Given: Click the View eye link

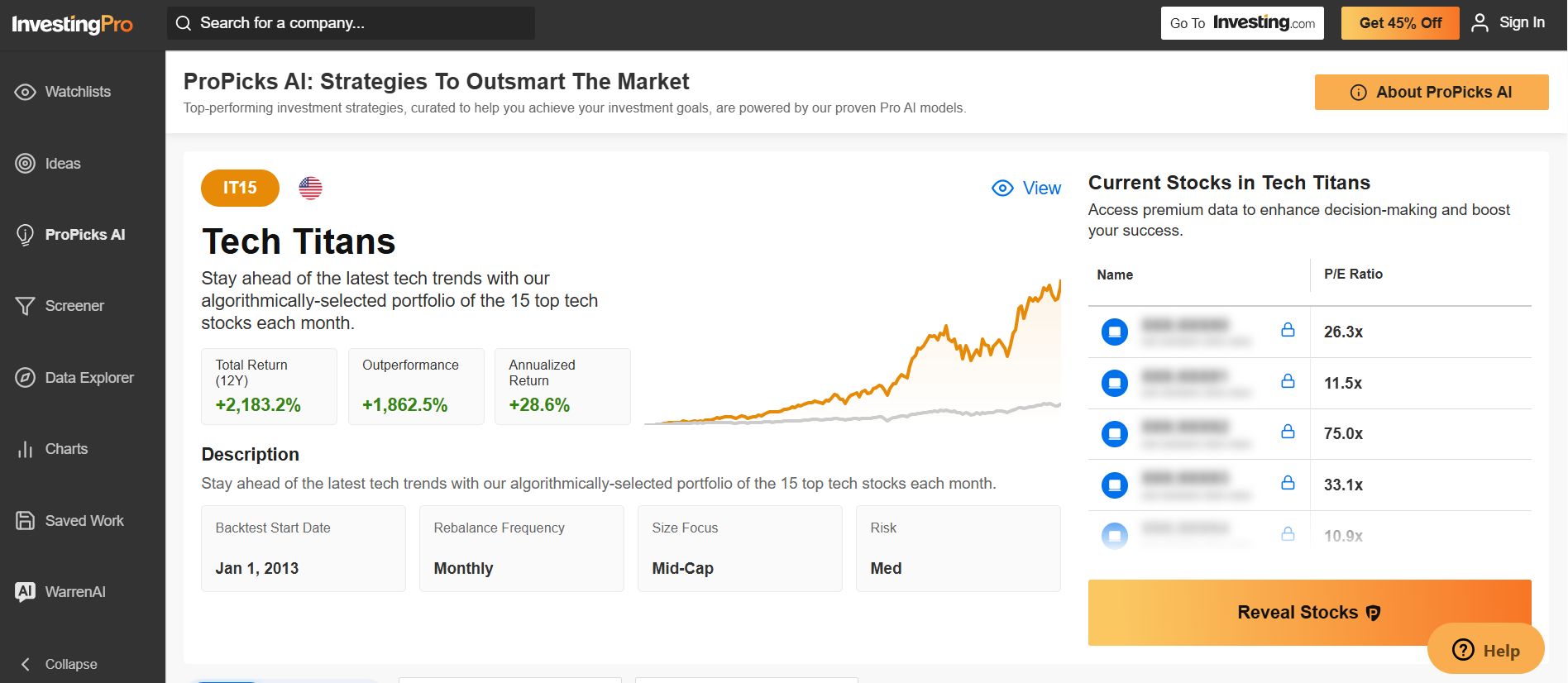Looking at the screenshot, I should (x=1026, y=189).
